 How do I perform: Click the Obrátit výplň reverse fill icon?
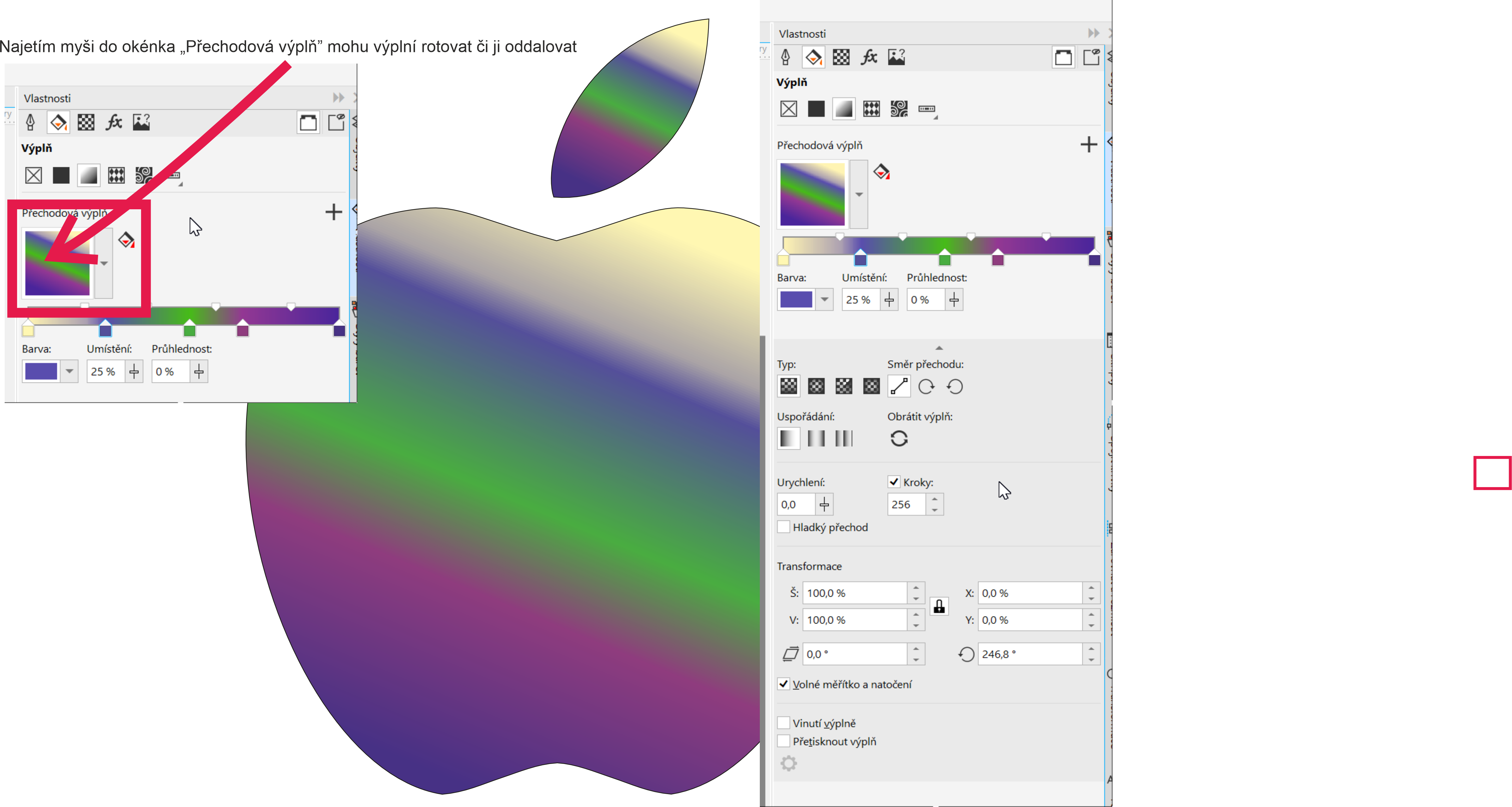[x=899, y=438]
